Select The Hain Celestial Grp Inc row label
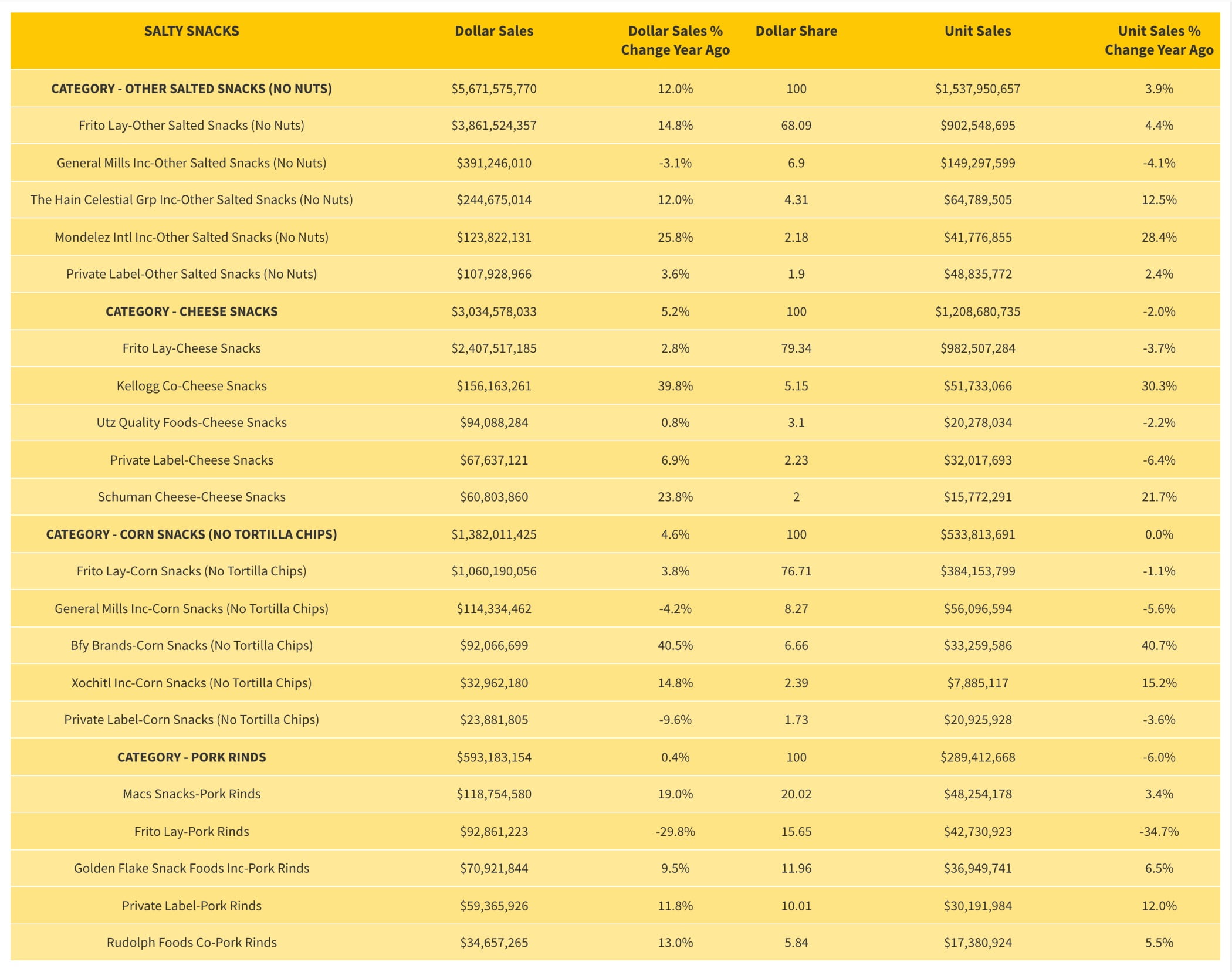 pyautogui.click(x=191, y=200)
